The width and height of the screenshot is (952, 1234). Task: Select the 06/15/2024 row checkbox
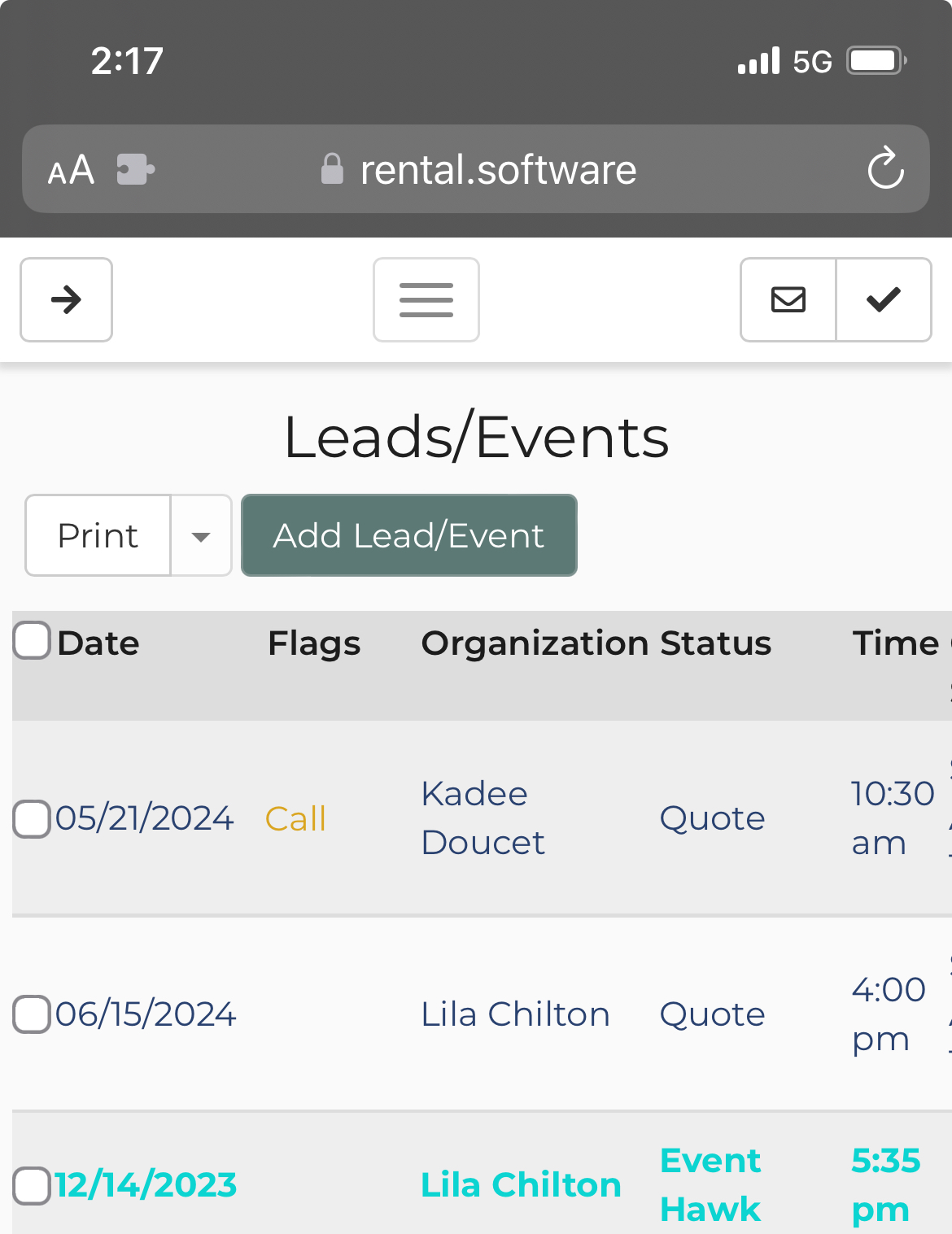click(32, 1014)
